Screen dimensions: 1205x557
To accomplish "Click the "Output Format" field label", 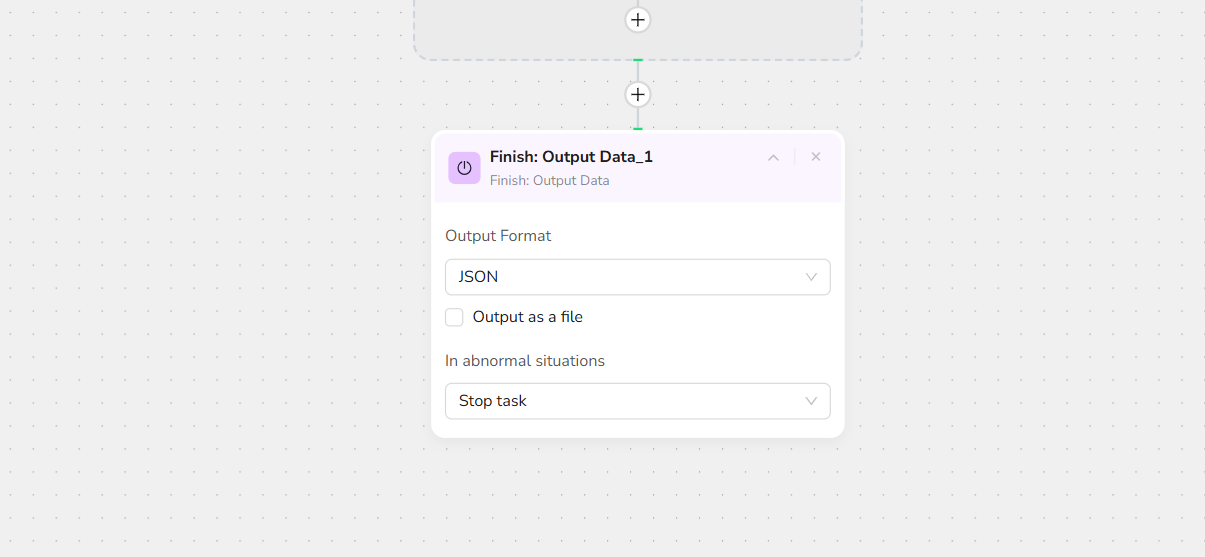I will (x=498, y=236).
